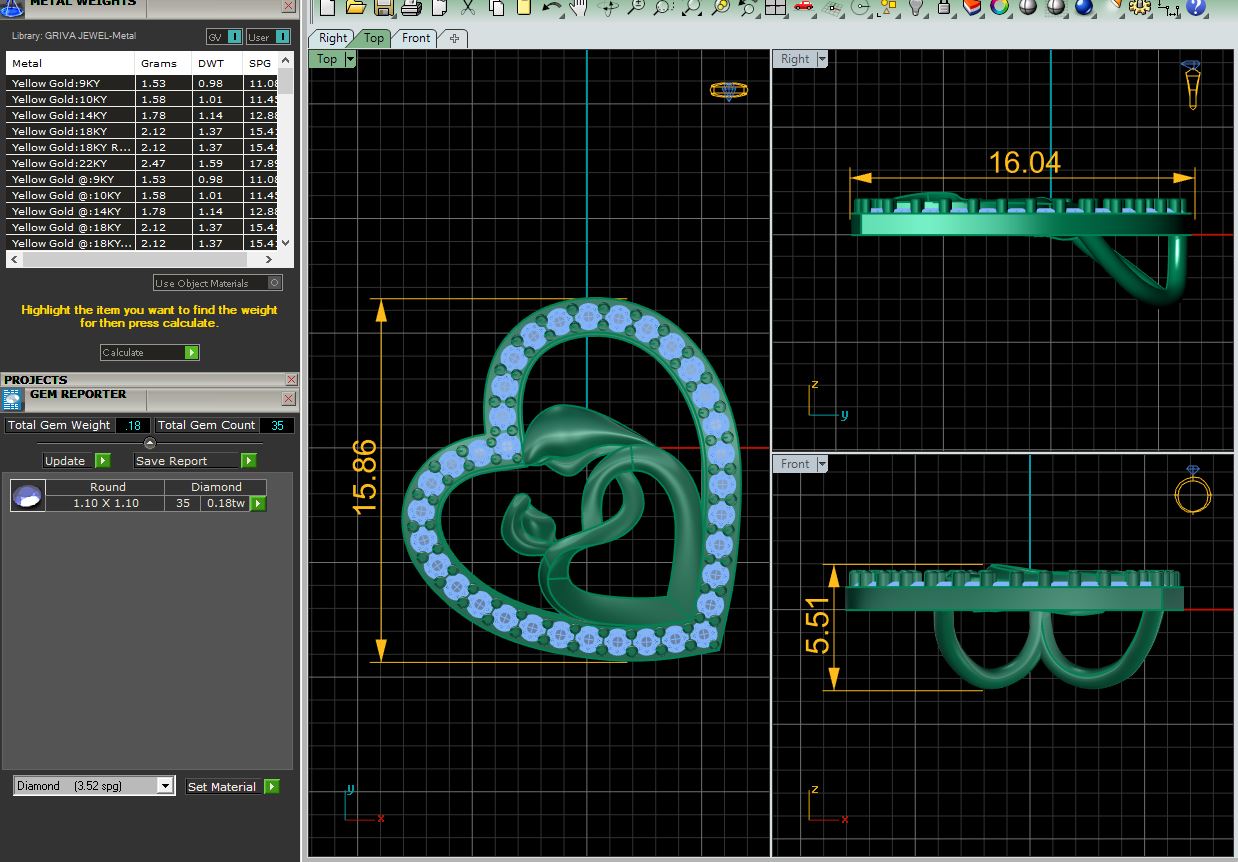Click the Undo arrow icon
Viewport: 1238px width, 862px height.
[x=552, y=7]
